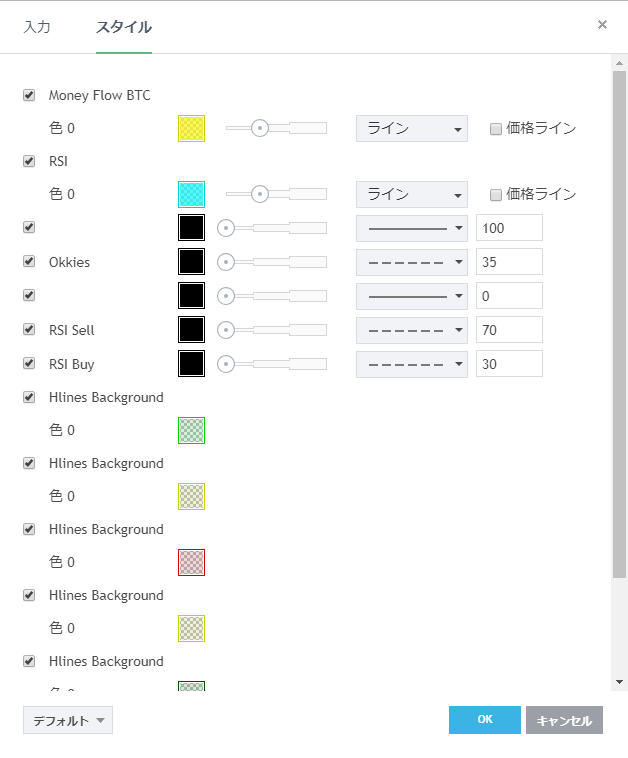The height and width of the screenshot is (758, 628).
Task: Toggle the RSI Sell checkbox
Action: [29, 330]
